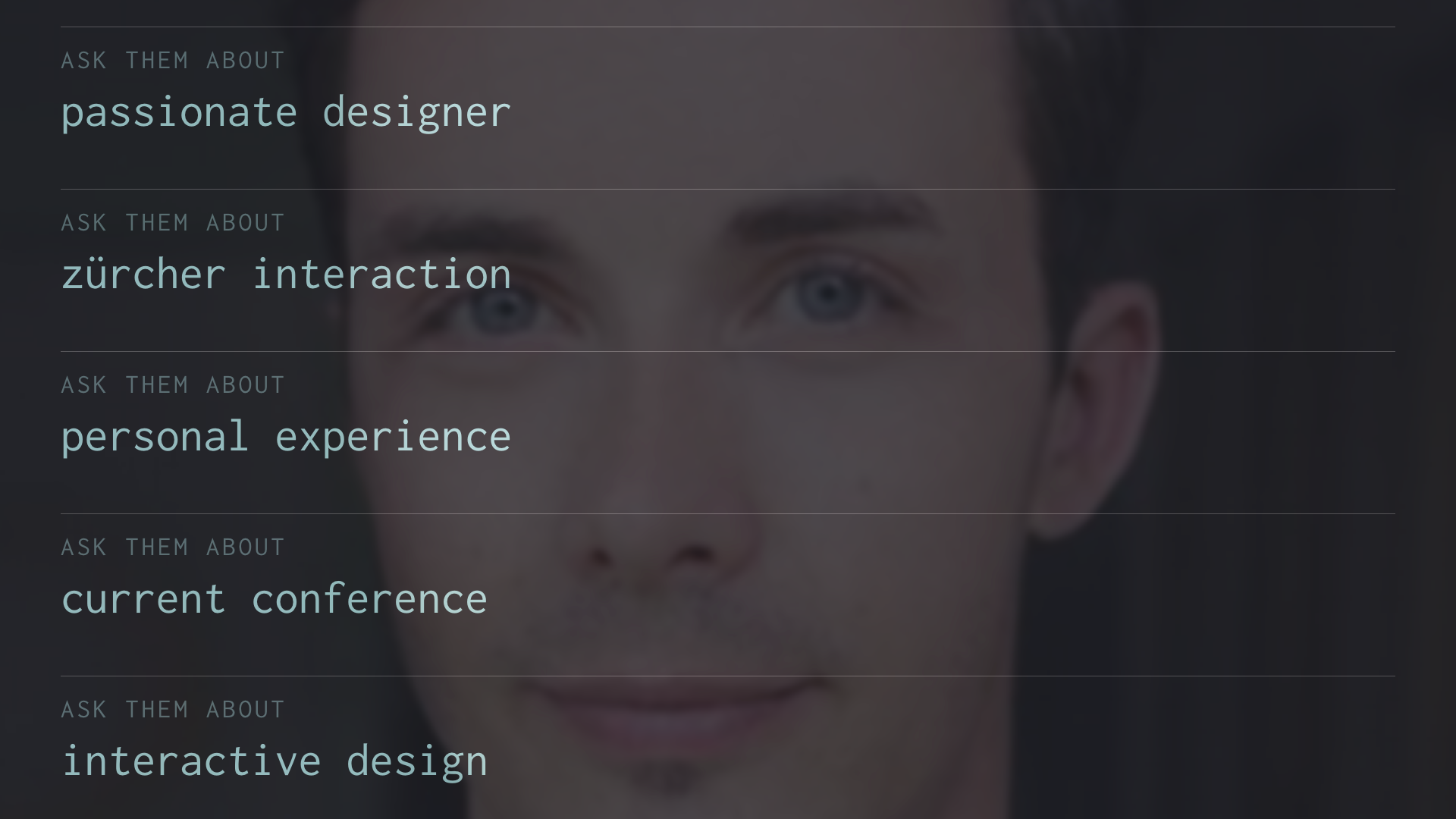Click ASK THEM ABOUT label above passionate designer
This screenshot has height=819, width=1456.
tap(173, 61)
